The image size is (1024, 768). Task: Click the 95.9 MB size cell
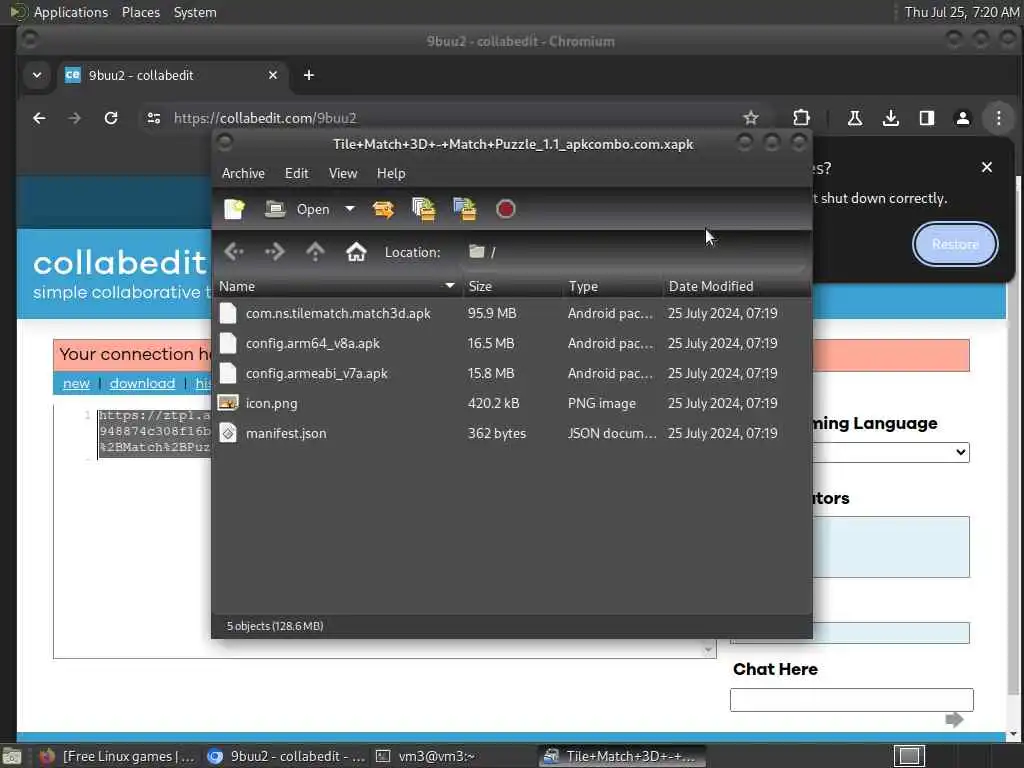pos(492,313)
